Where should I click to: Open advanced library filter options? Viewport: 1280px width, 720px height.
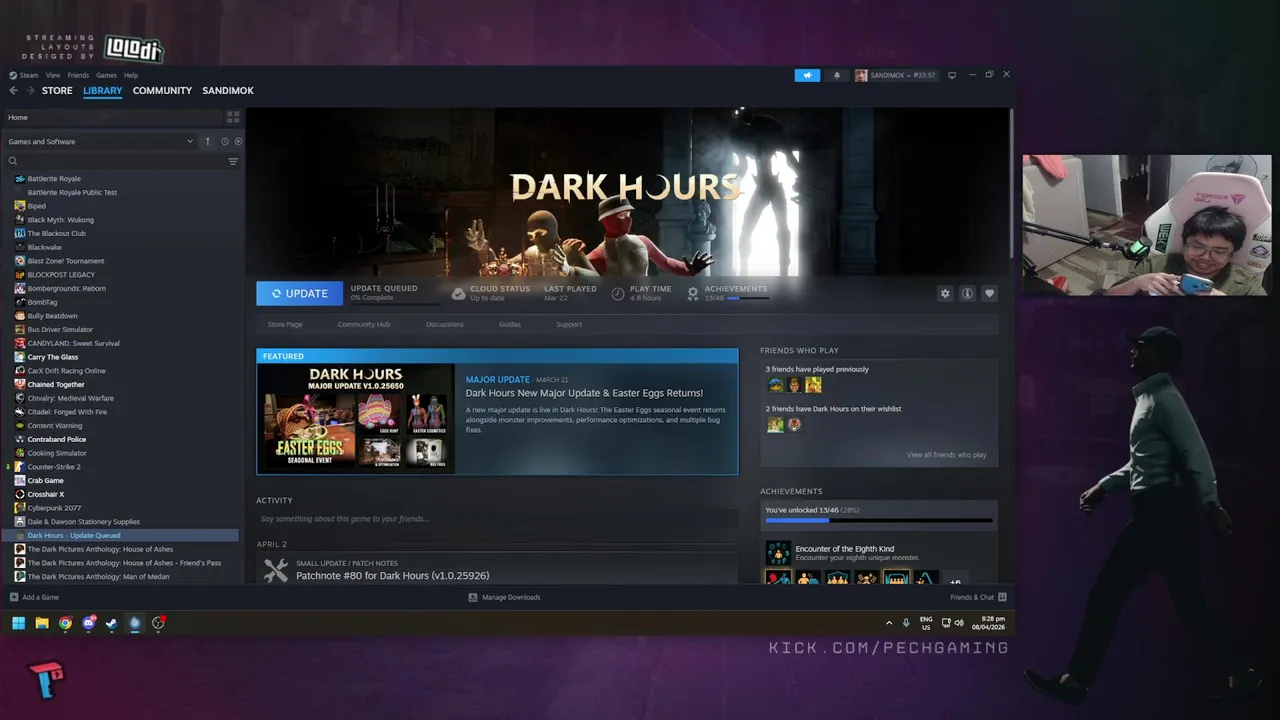tap(233, 161)
